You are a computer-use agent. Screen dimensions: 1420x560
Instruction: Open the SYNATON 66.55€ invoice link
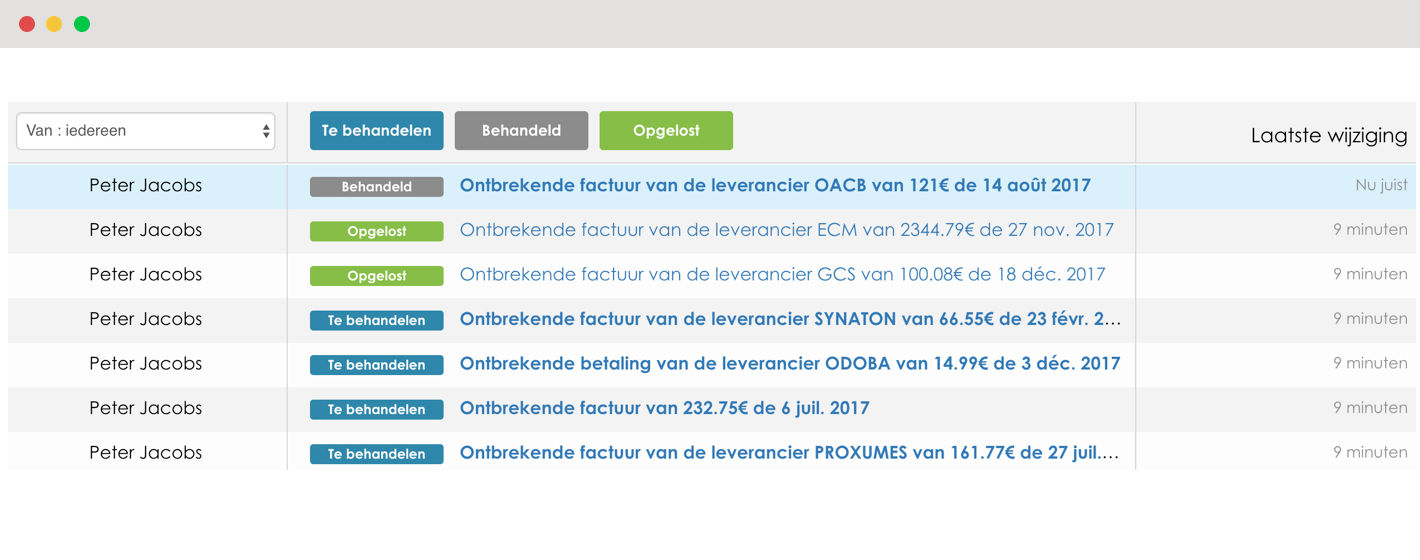791,319
